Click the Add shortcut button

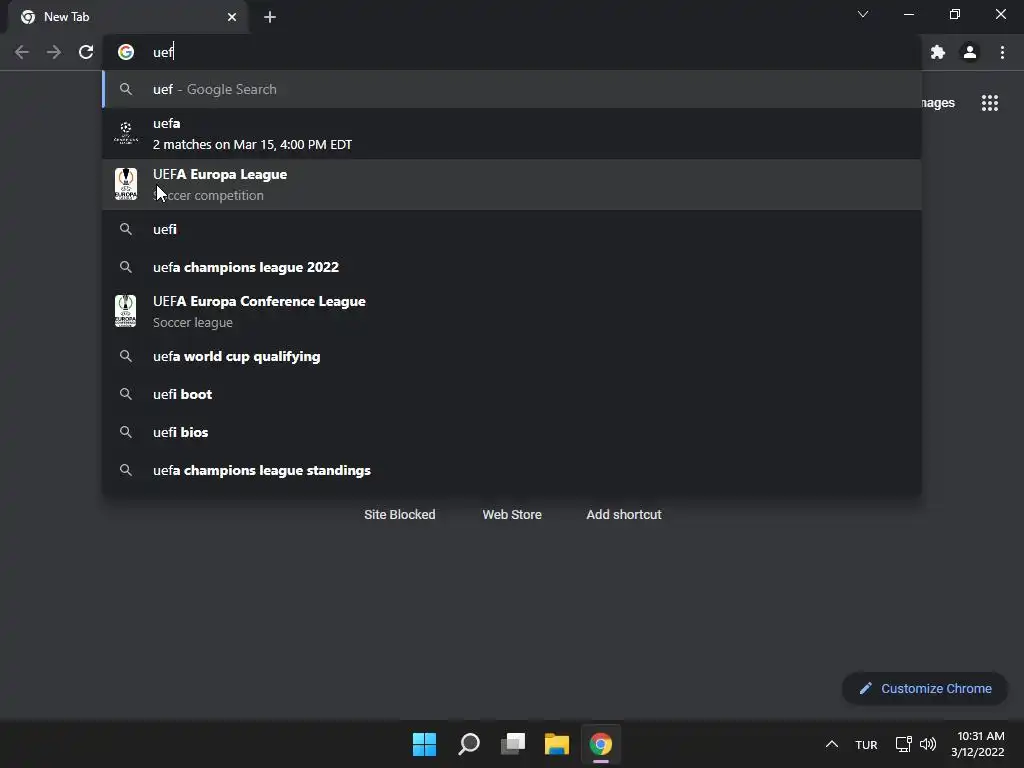(624, 515)
